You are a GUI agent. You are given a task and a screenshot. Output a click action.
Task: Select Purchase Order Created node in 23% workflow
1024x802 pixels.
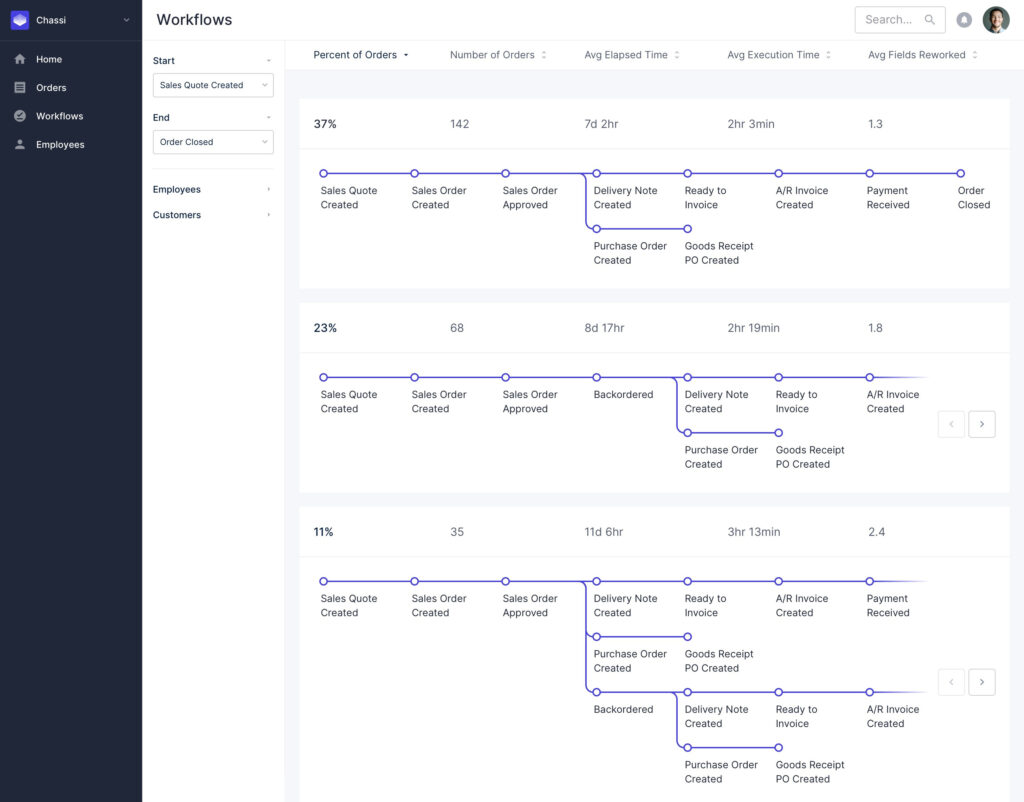[688, 432]
